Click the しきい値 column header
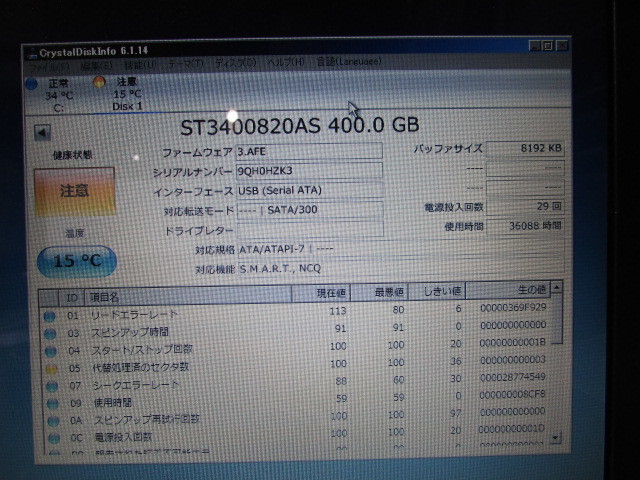 click(x=437, y=291)
